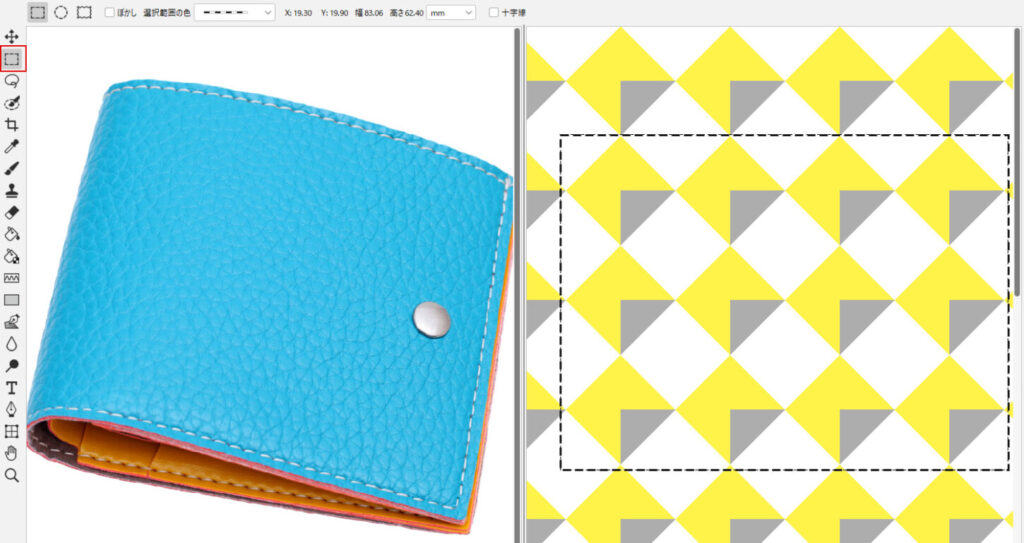Select the Paint Bucket fill tool

tap(12, 234)
